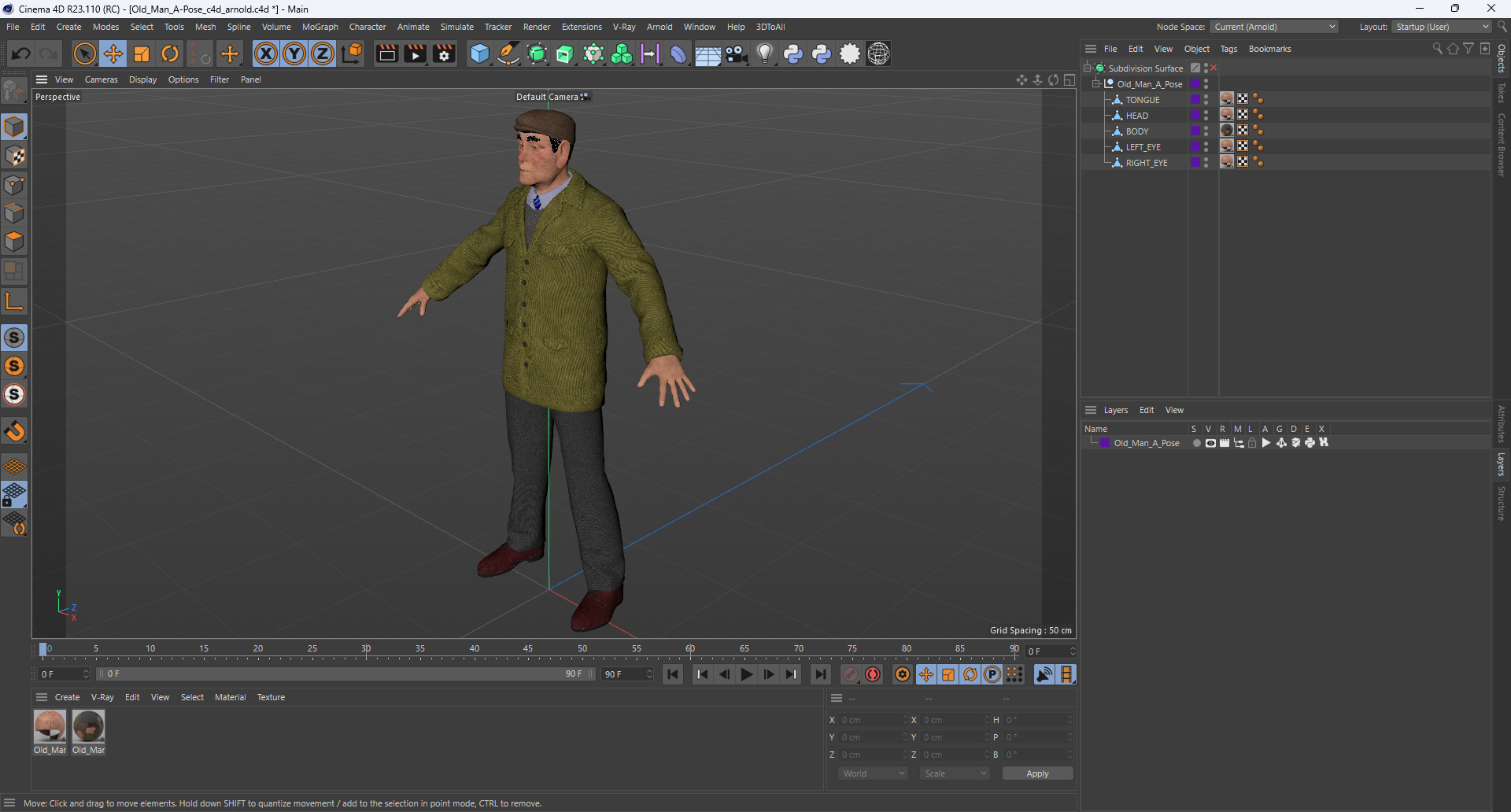Switch to Model mode in left palette
The height and width of the screenshot is (812, 1511).
[x=14, y=127]
